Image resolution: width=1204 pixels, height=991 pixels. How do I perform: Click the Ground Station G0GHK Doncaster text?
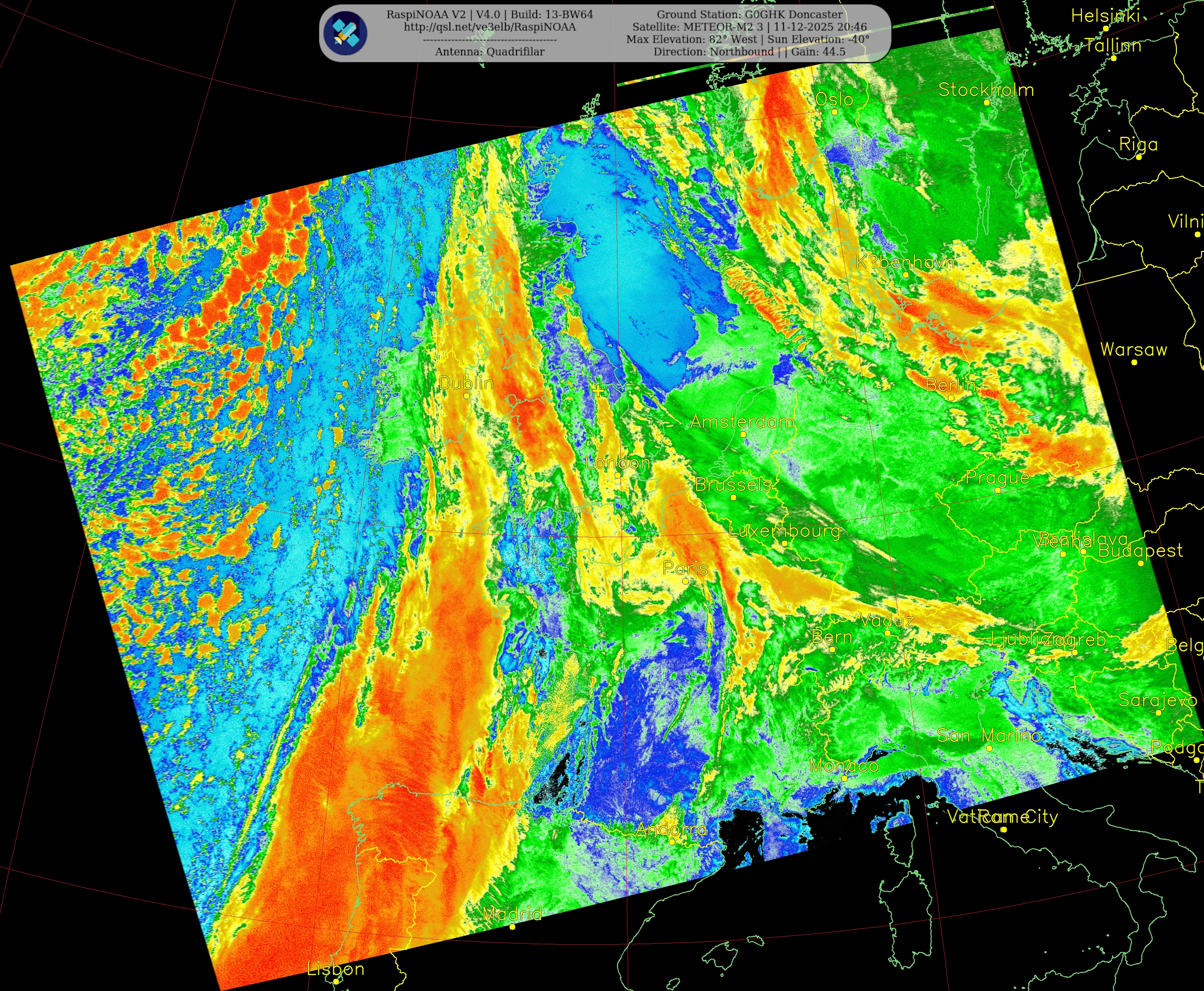click(749, 14)
